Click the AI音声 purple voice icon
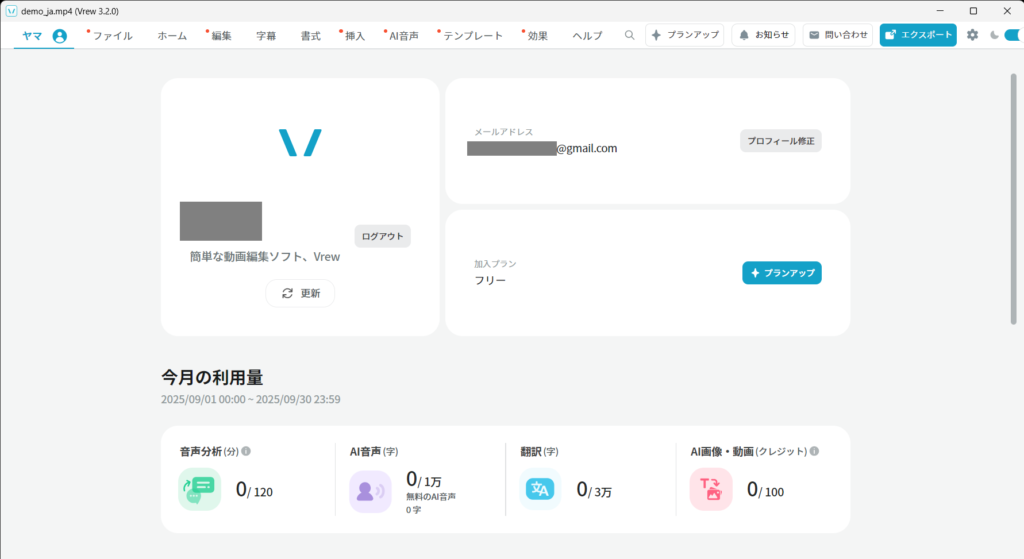 point(370,490)
